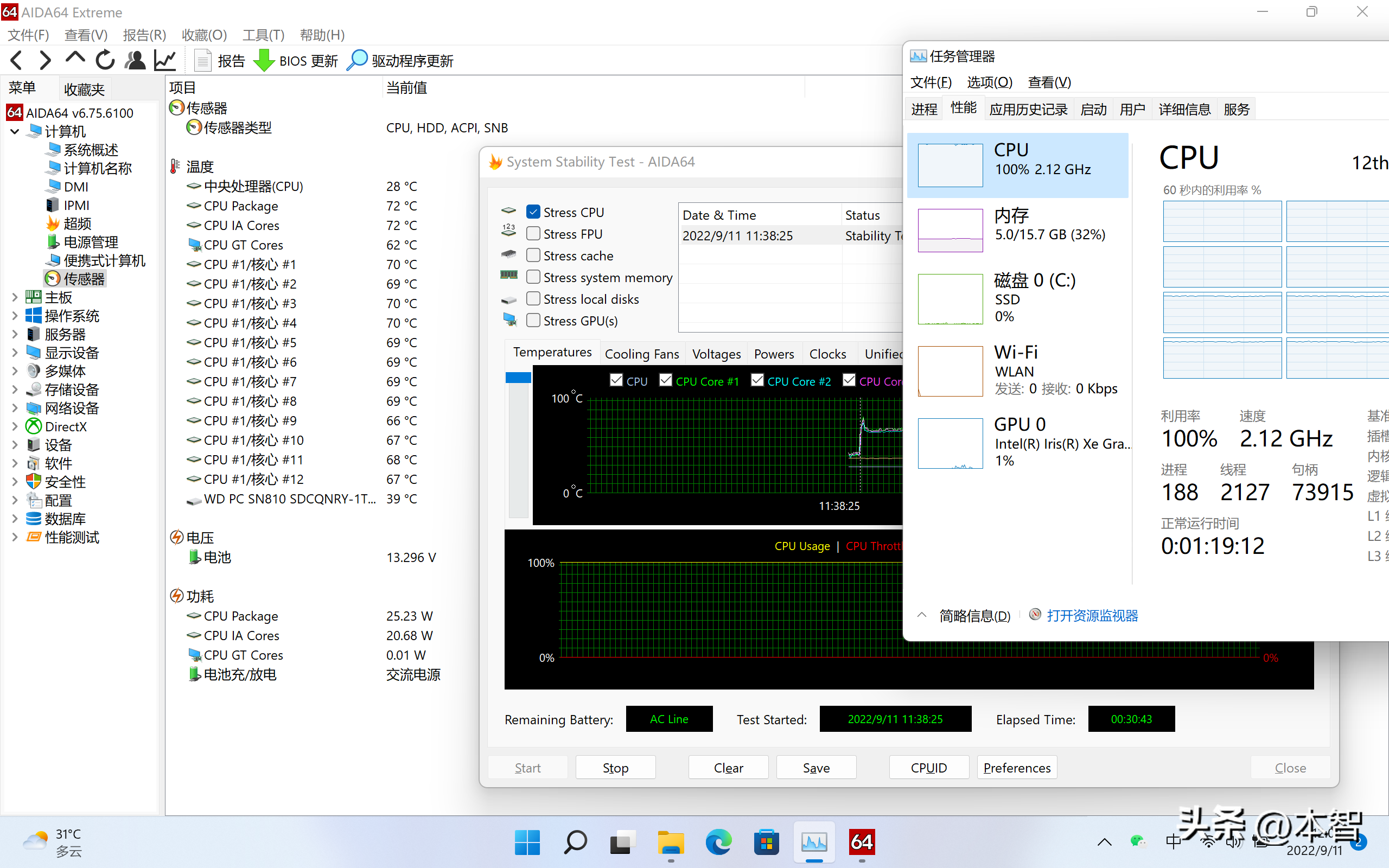
Task: Collapse the 计算机 tree node
Action: click(x=15, y=131)
